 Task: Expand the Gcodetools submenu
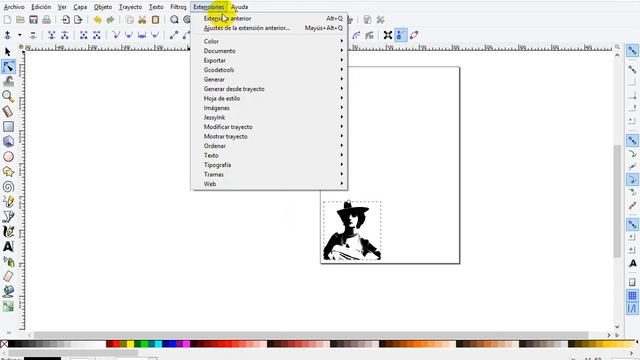coord(269,70)
